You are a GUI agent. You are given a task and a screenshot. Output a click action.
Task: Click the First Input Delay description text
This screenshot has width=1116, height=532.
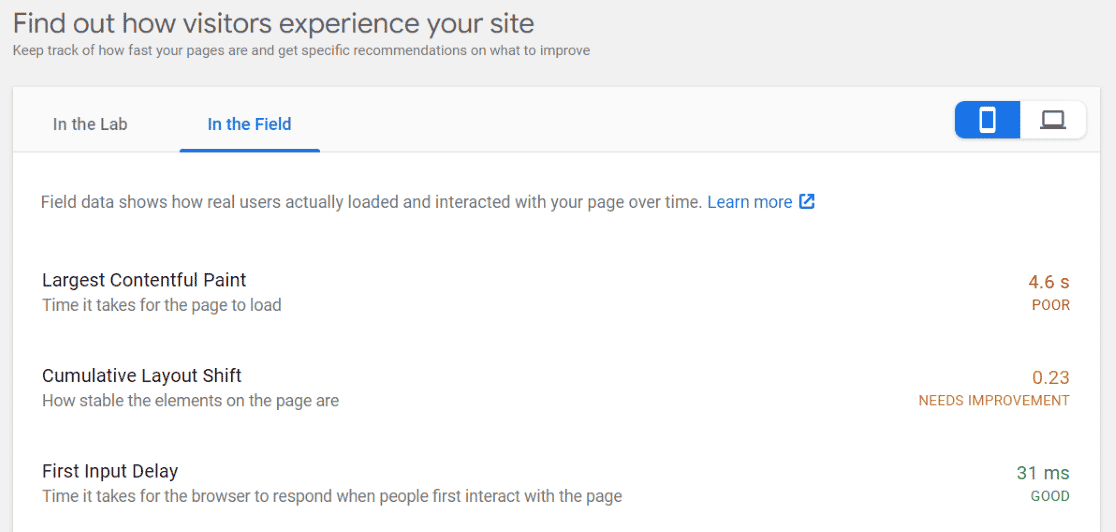coord(332,496)
